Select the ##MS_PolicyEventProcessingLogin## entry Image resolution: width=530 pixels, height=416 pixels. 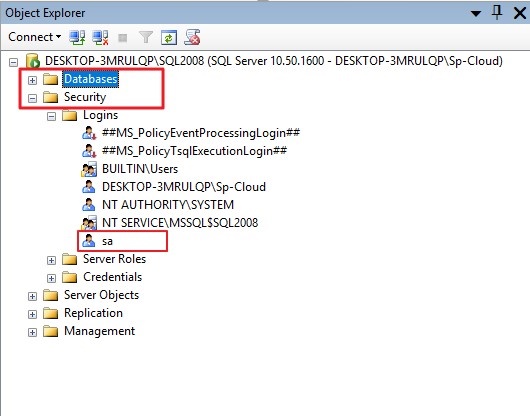[201, 133]
